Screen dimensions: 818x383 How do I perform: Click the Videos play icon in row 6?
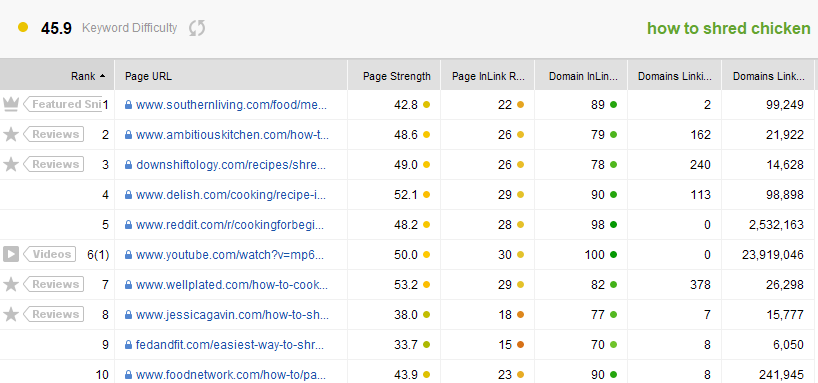pos(10,255)
